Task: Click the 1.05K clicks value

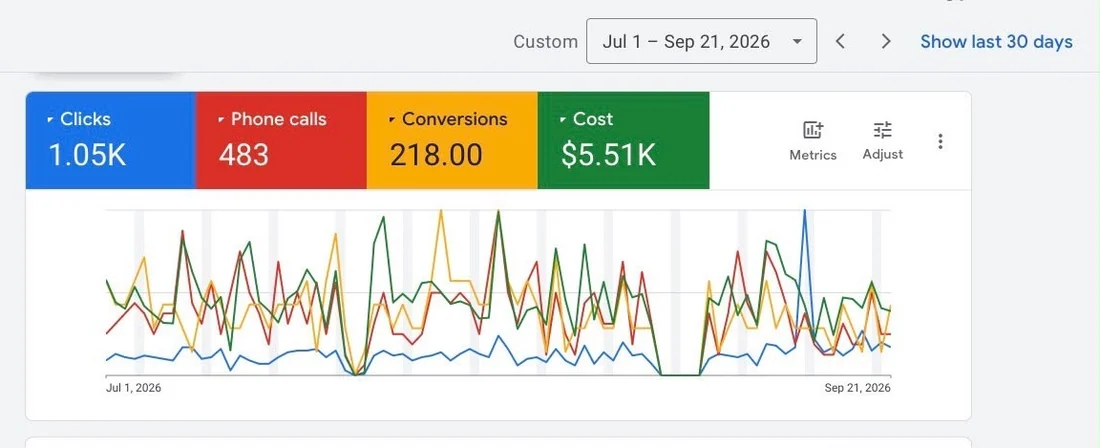Action: (87, 155)
